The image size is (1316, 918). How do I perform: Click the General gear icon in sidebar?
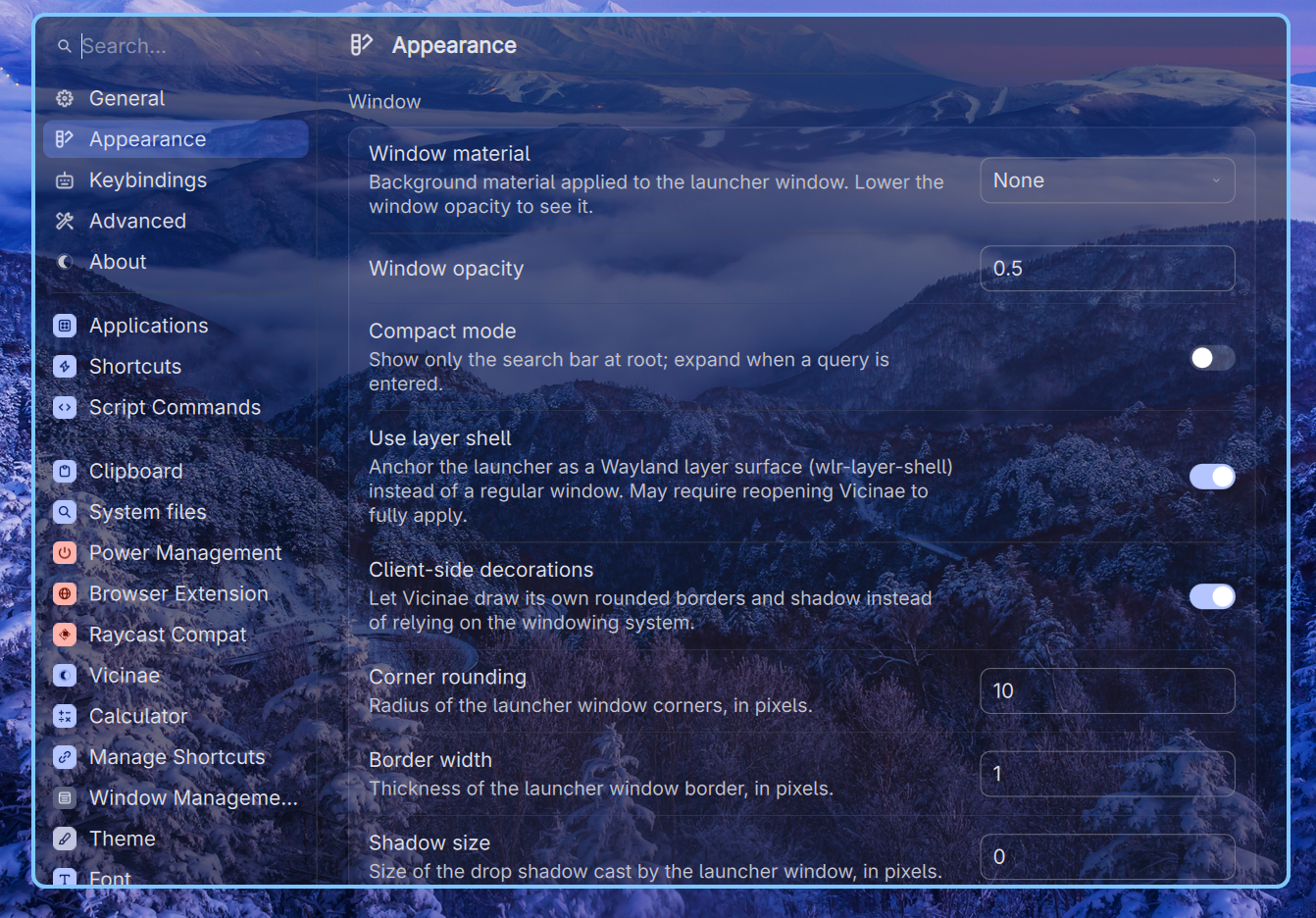coord(65,98)
